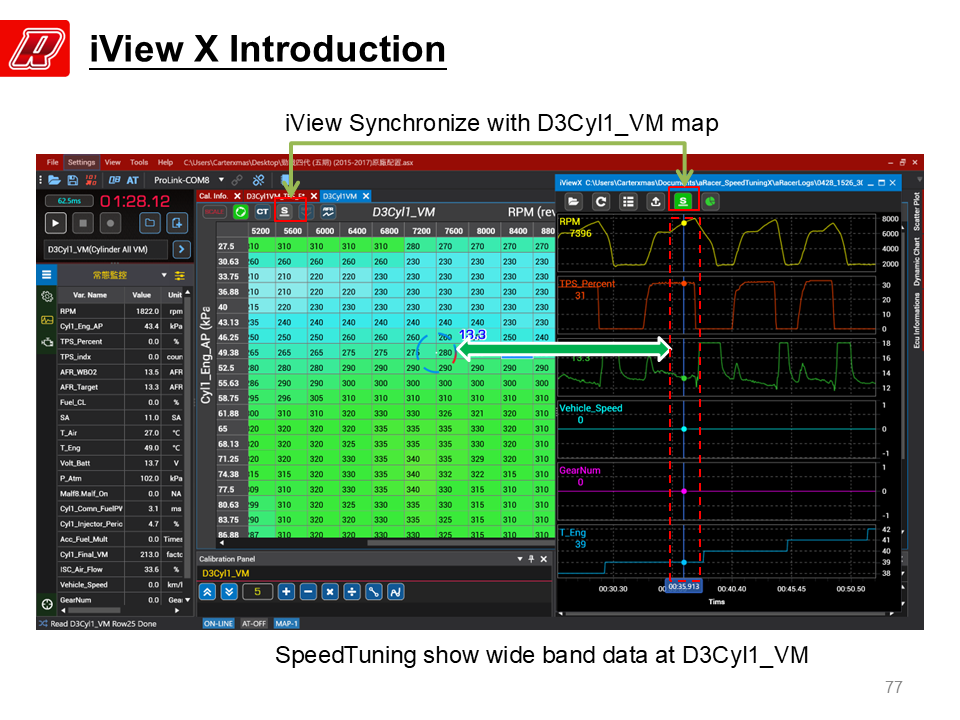Toggle the green S sync button in iViewX
The image size is (960, 720).
[683, 201]
